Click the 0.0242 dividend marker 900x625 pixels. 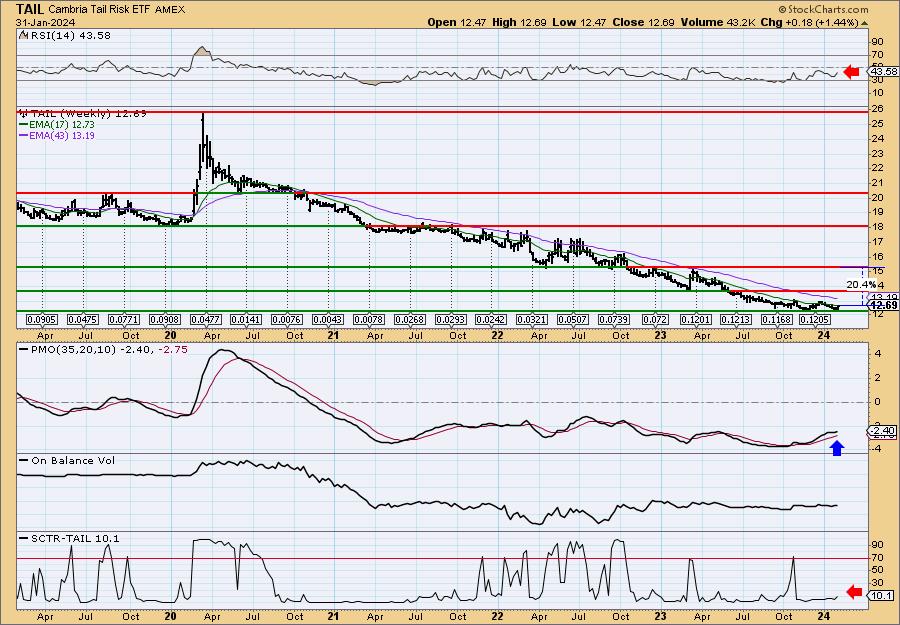click(x=492, y=319)
